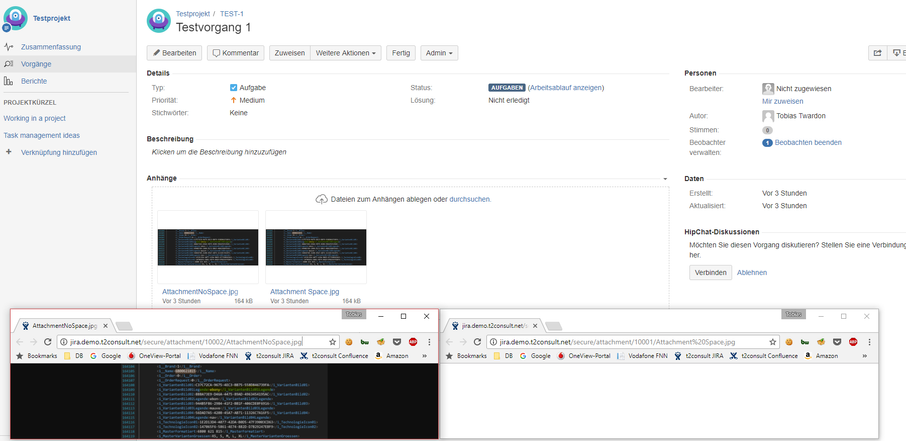
Task: Open the Amazon bookmark in right browser
Action: [822, 356]
